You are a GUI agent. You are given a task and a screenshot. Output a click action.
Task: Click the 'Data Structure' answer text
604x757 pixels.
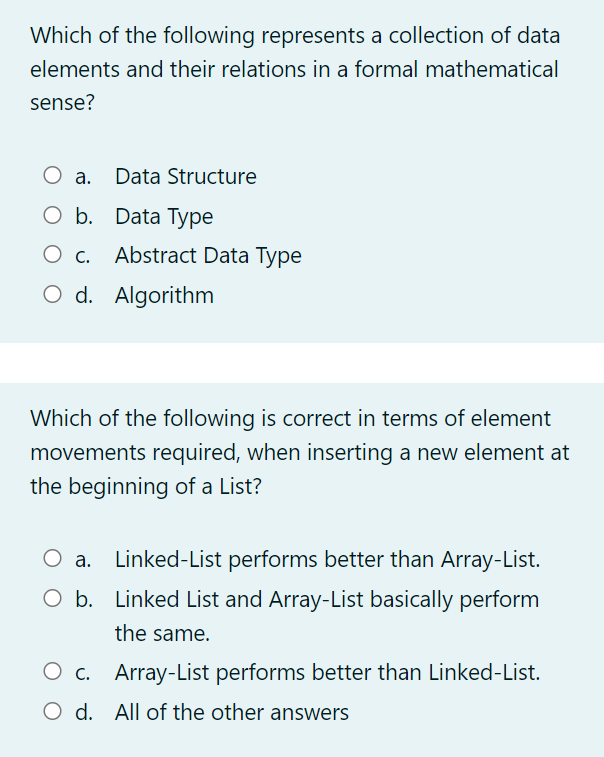pyautogui.click(x=186, y=176)
